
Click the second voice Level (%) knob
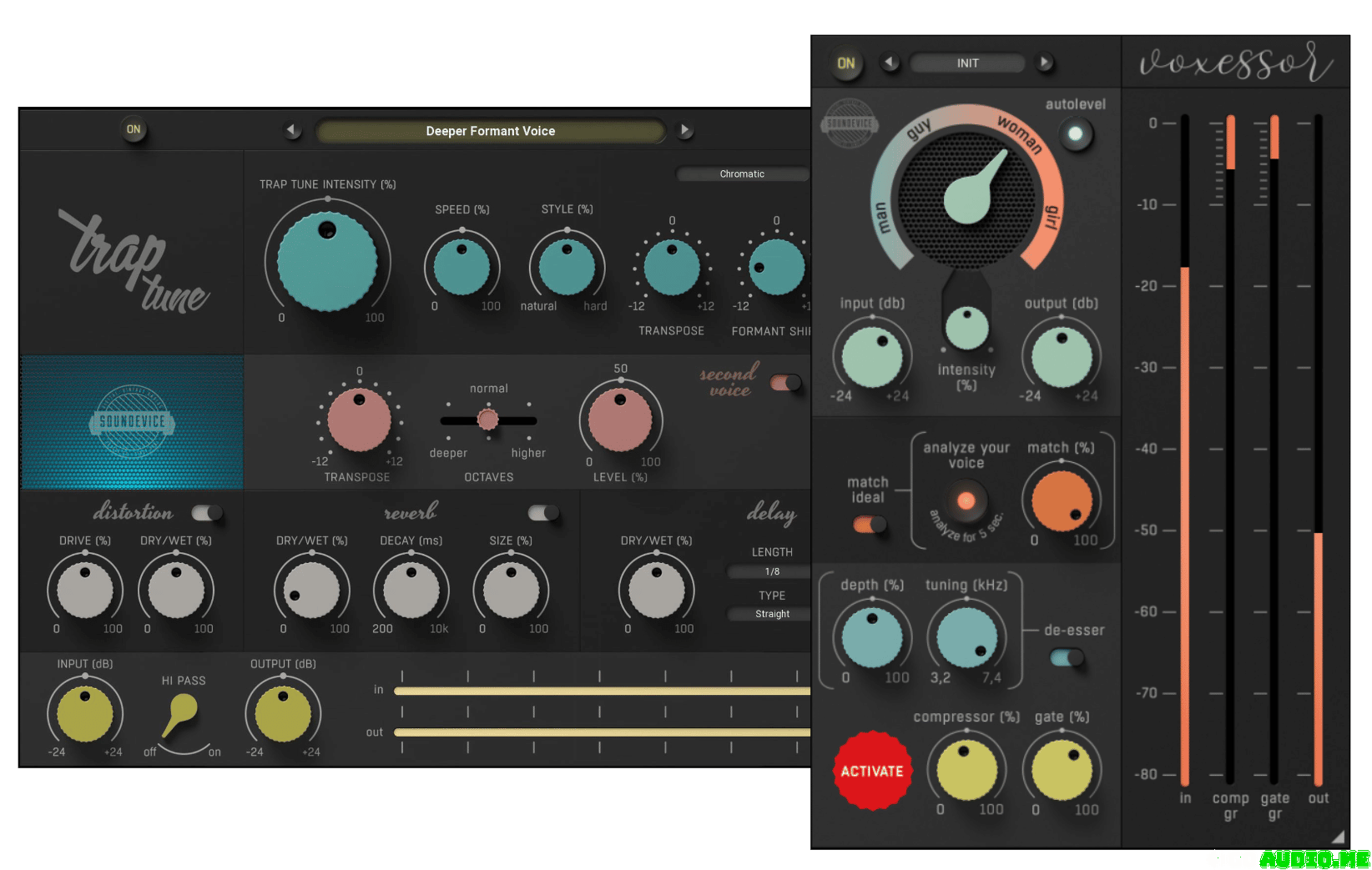(x=620, y=420)
